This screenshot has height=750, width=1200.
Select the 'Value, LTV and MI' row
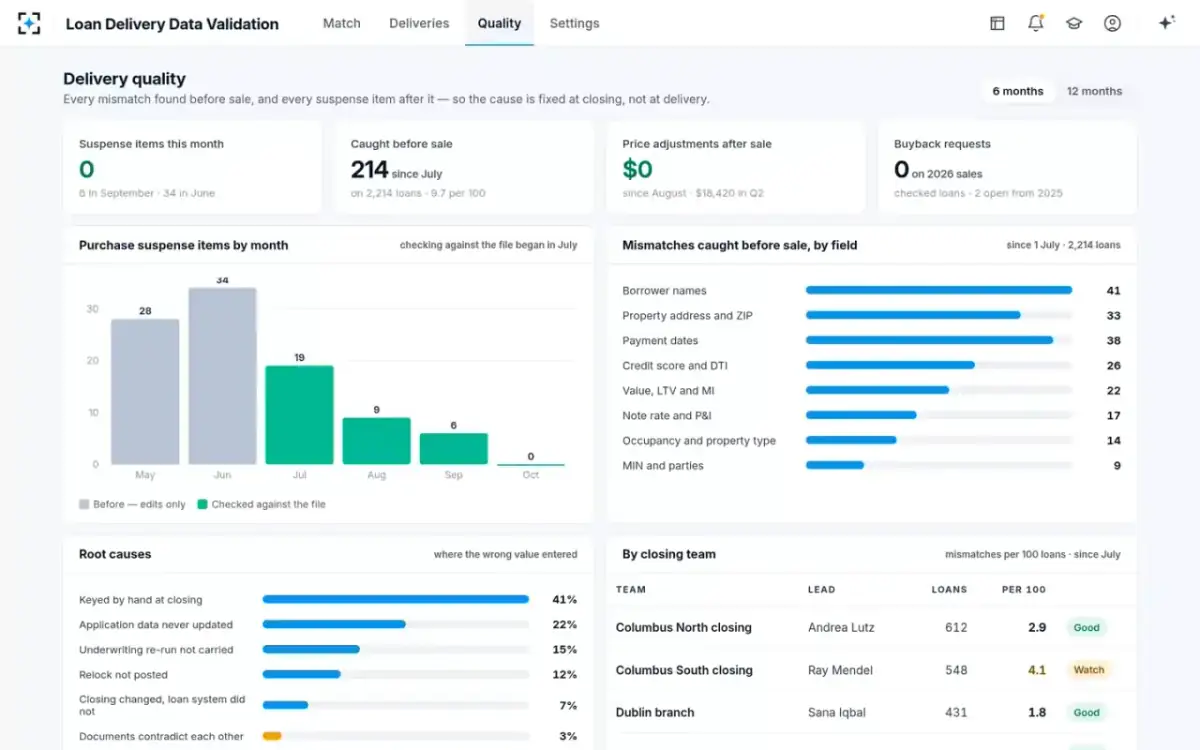(871, 391)
